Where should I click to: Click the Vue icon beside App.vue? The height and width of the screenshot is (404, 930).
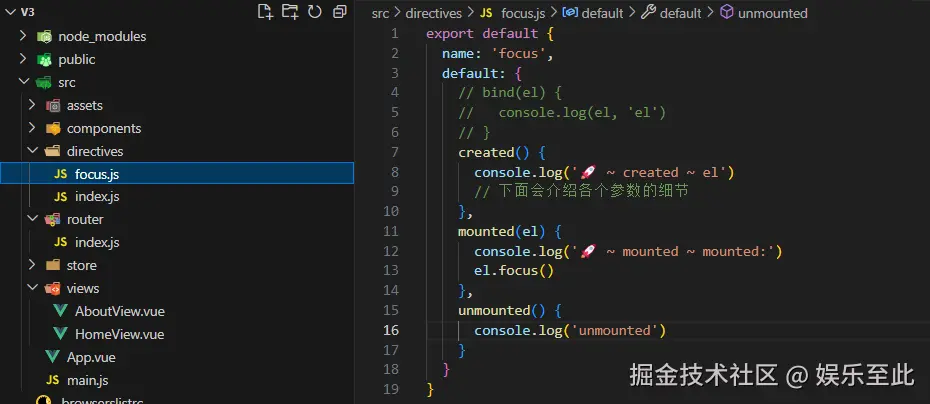point(53,357)
